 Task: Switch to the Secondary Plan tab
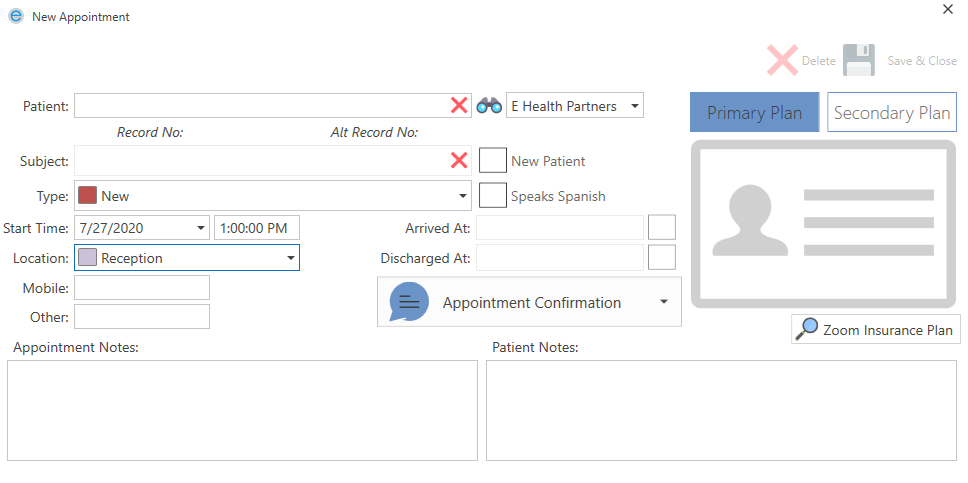(x=891, y=112)
